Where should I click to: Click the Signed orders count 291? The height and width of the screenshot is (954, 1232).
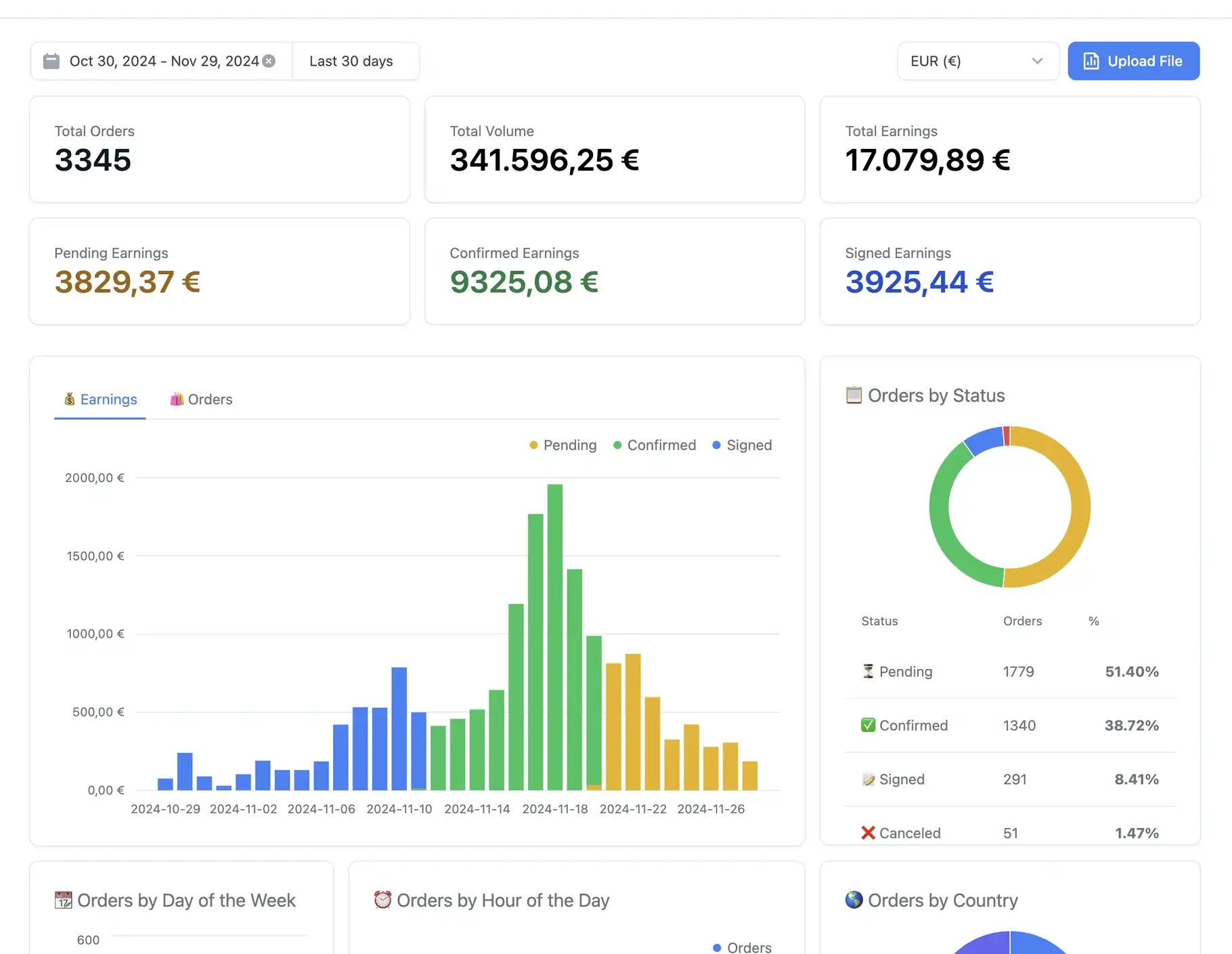(x=1015, y=779)
